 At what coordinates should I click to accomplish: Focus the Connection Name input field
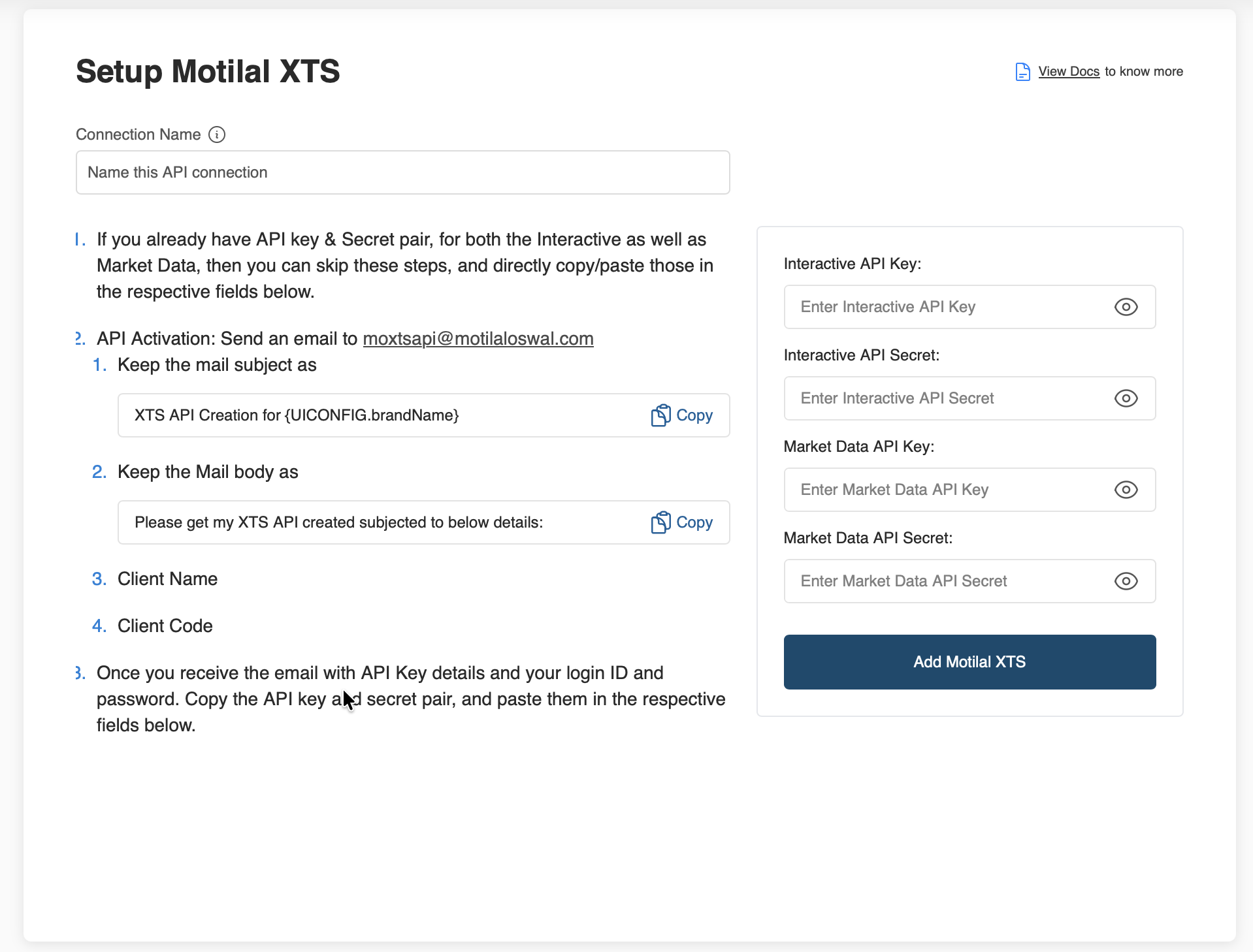[x=402, y=172]
